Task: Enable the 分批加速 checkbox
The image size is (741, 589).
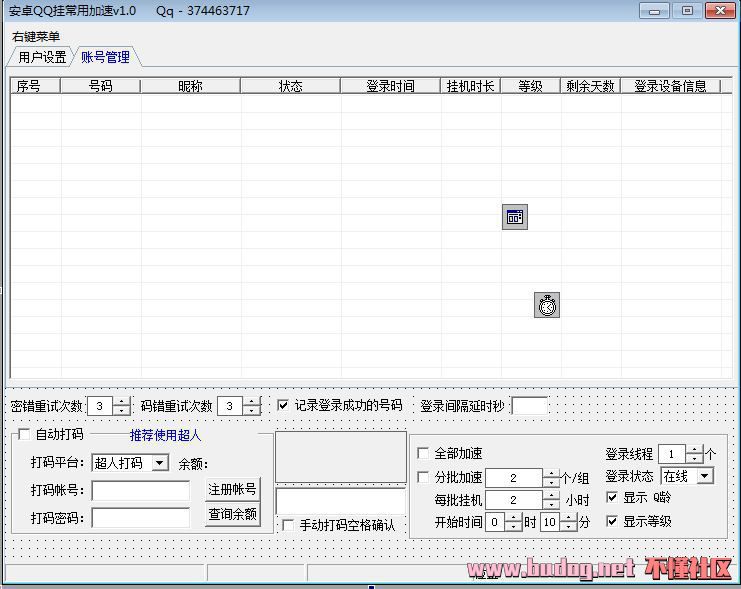Action: pyautogui.click(x=423, y=477)
